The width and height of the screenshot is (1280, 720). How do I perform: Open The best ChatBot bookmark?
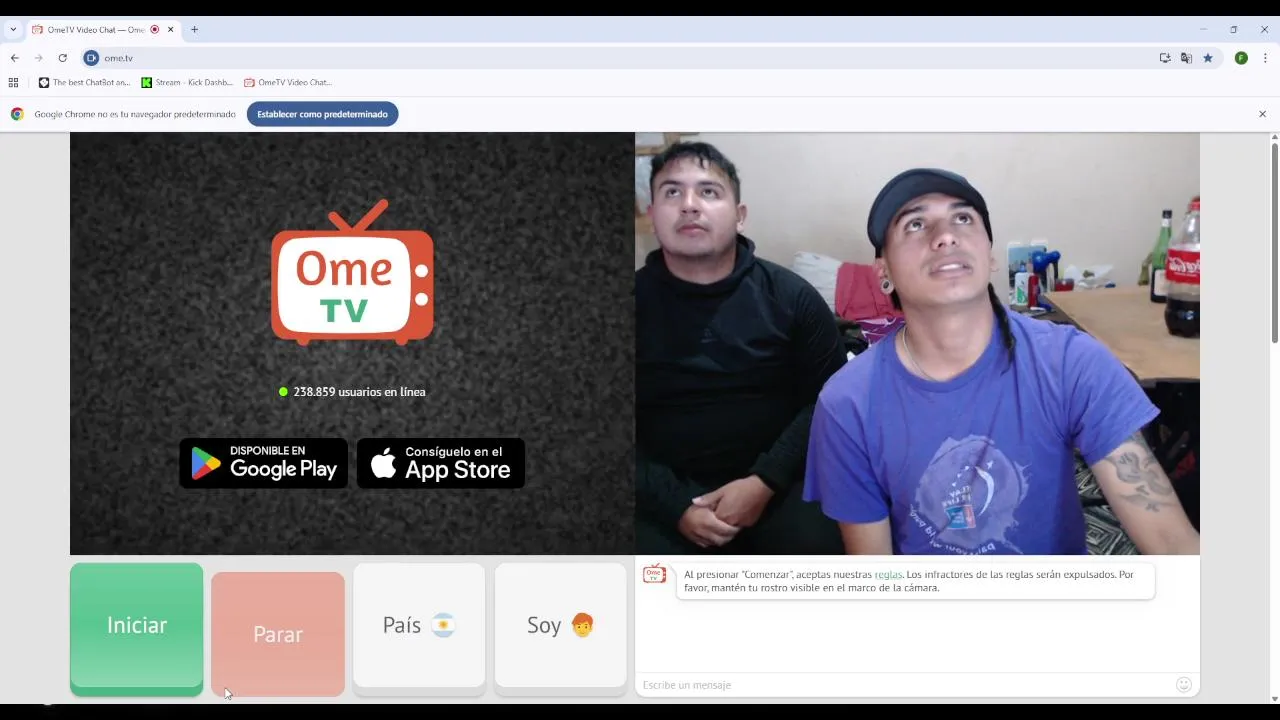(x=84, y=83)
